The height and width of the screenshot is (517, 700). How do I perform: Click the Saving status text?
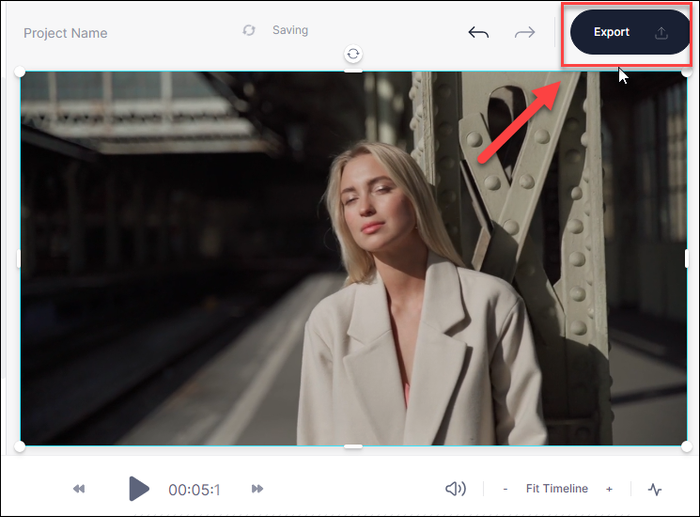pos(290,30)
